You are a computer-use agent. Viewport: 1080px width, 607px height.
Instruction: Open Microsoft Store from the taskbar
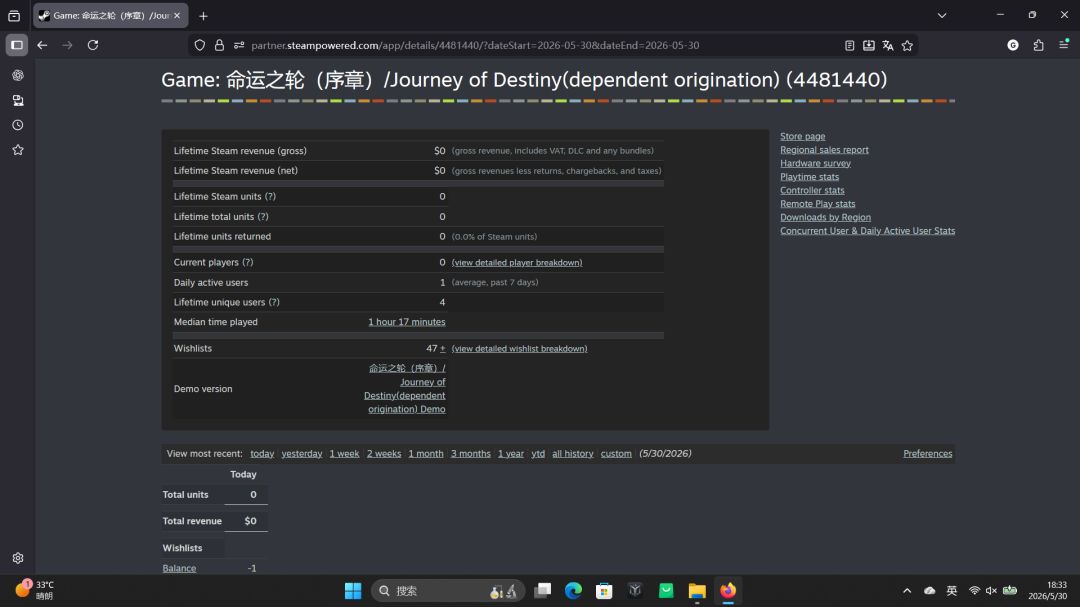point(604,590)
